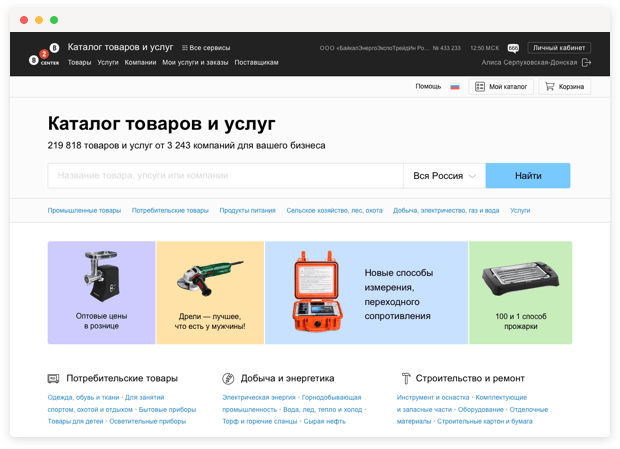Image resolution: width=620 pixels, height=449 pixels.
Task: Expand the 'Вся Россия' region dropdown
Action: [444, 176]
